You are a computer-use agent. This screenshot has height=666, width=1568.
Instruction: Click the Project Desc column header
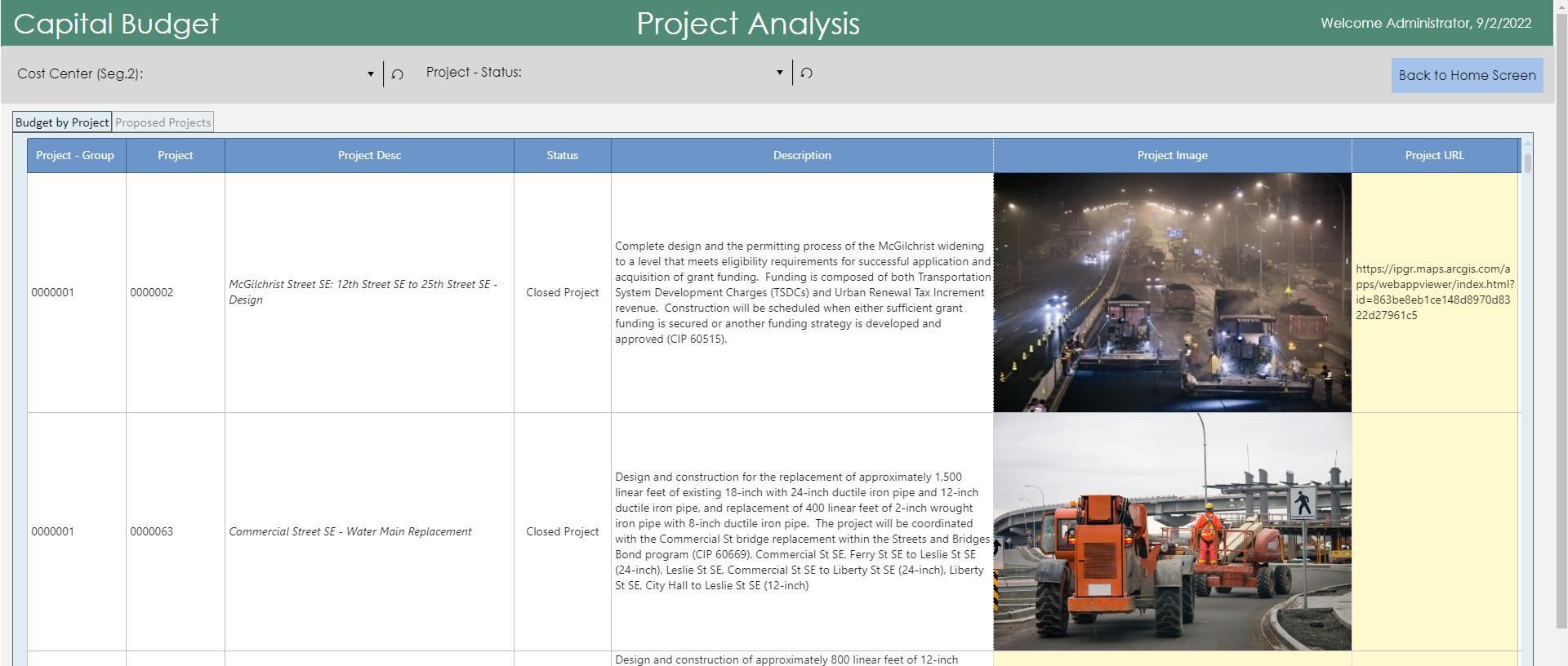369,155
